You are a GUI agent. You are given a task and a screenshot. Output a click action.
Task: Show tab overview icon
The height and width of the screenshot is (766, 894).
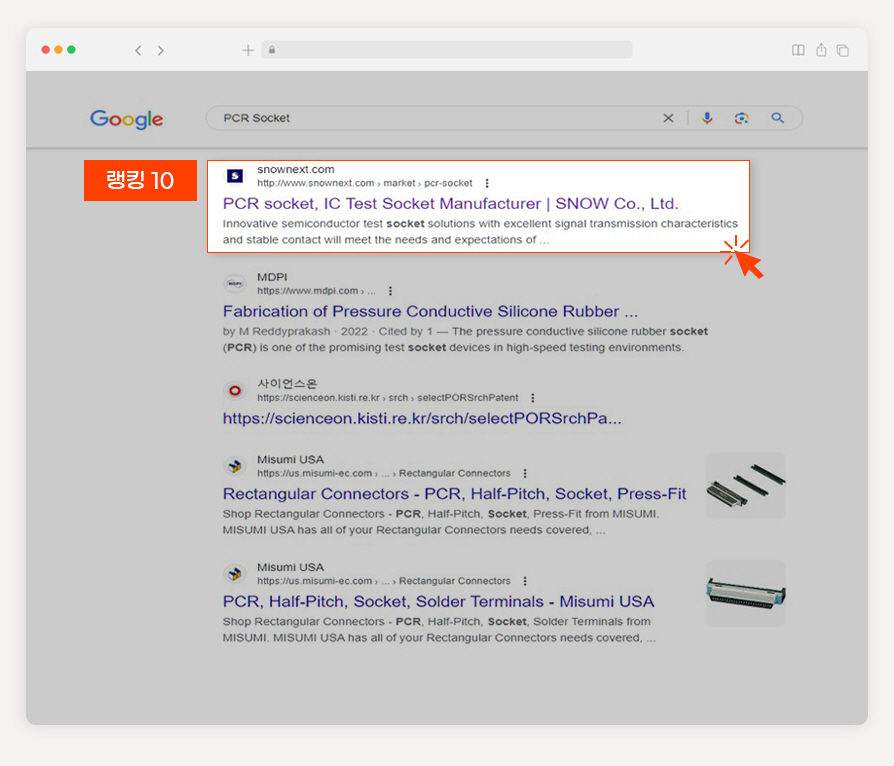click(x=843, y=51)
